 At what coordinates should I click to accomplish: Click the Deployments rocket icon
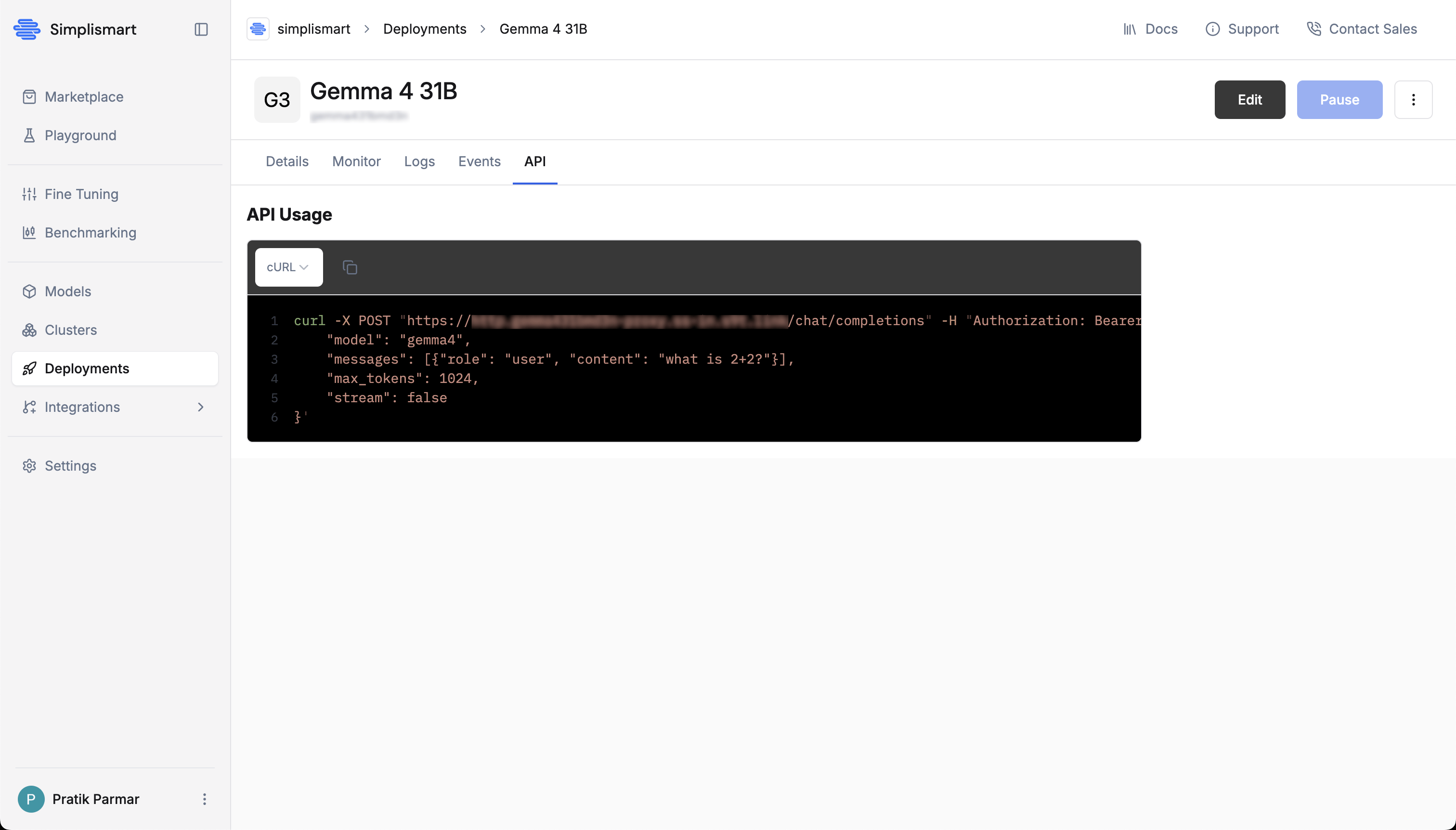29,368
